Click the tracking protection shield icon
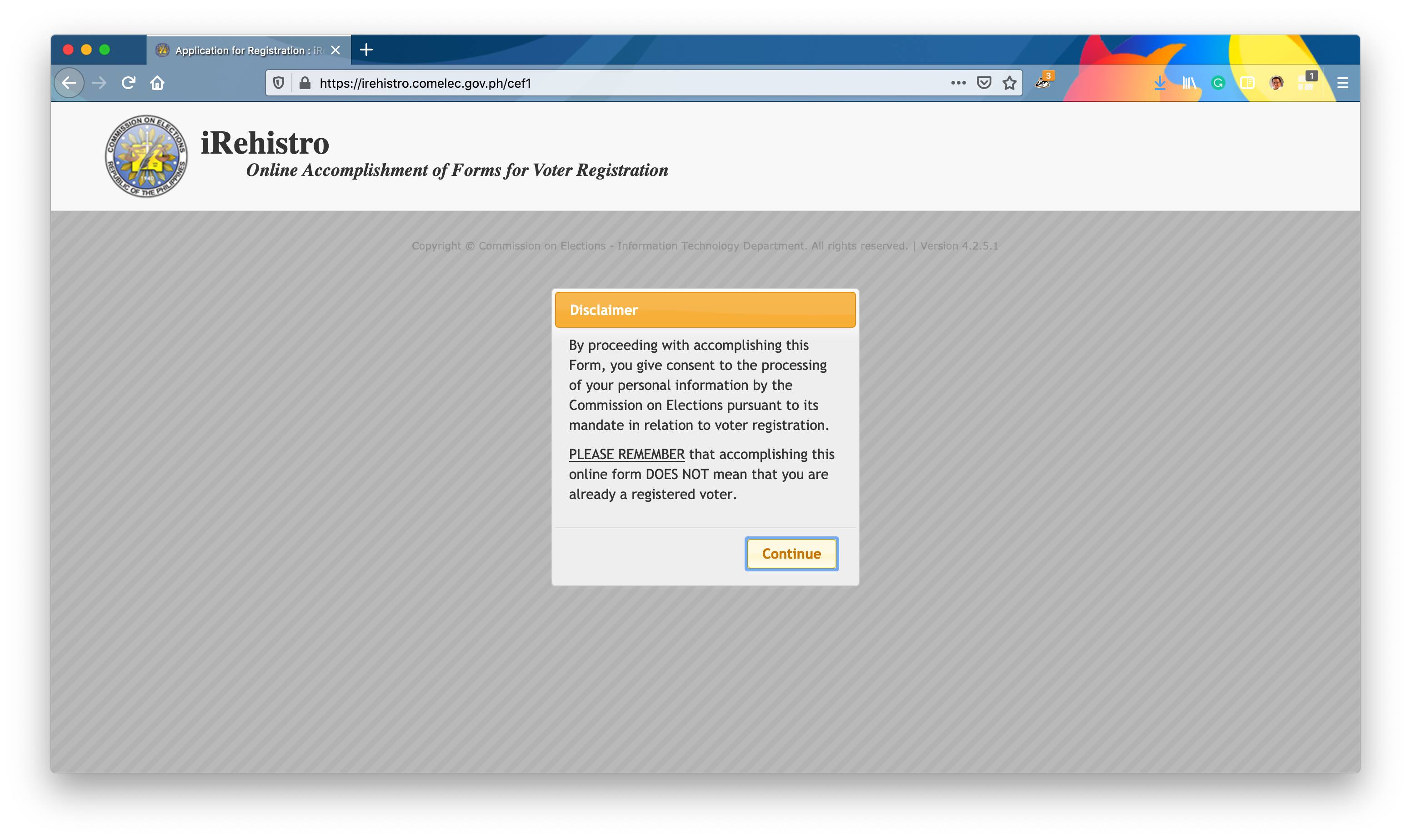The height and width of the screenshot is (840, 1411). [279, 83]
